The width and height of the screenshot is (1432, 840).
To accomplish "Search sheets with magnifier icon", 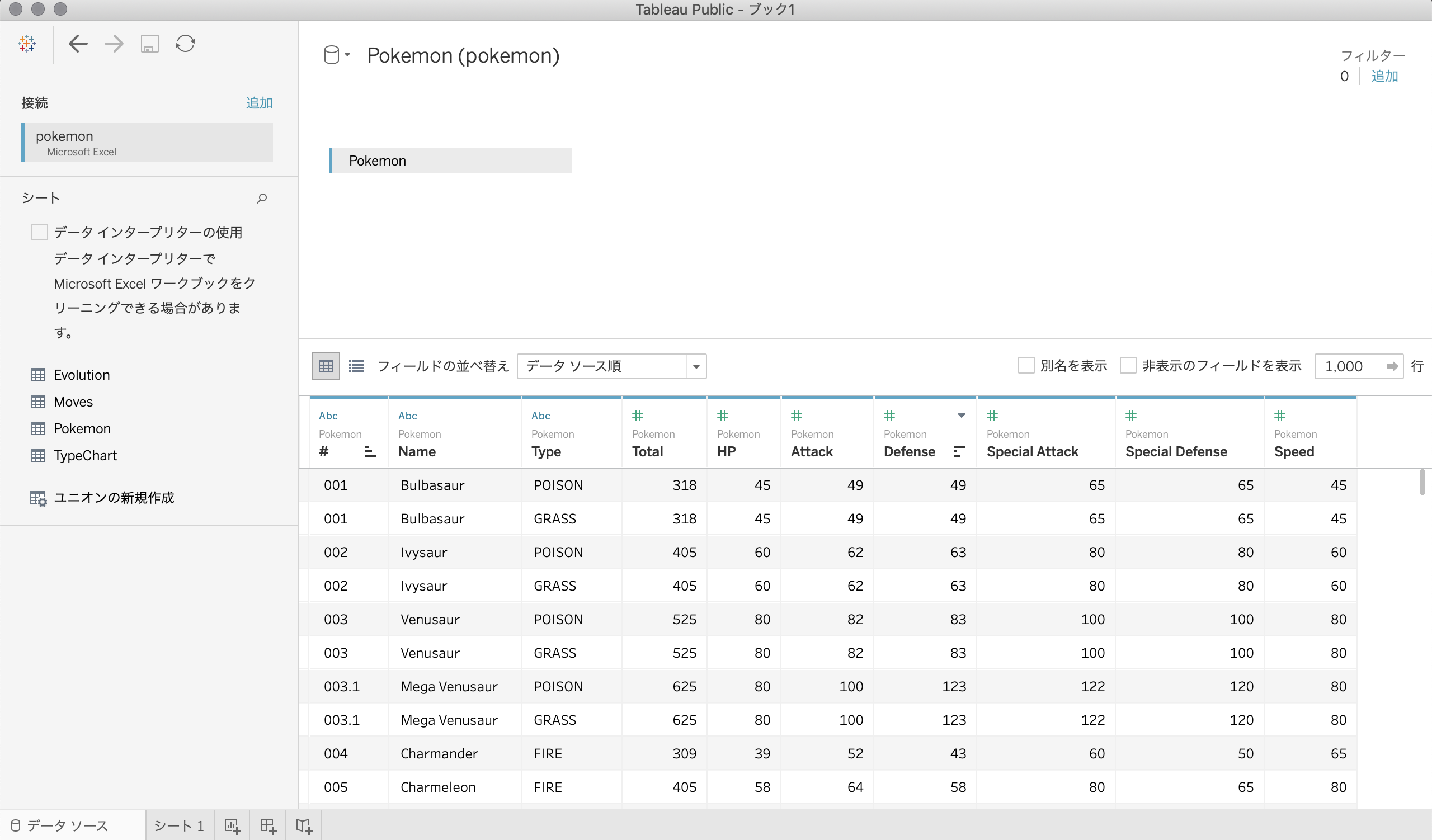I will tap(261, 198).
